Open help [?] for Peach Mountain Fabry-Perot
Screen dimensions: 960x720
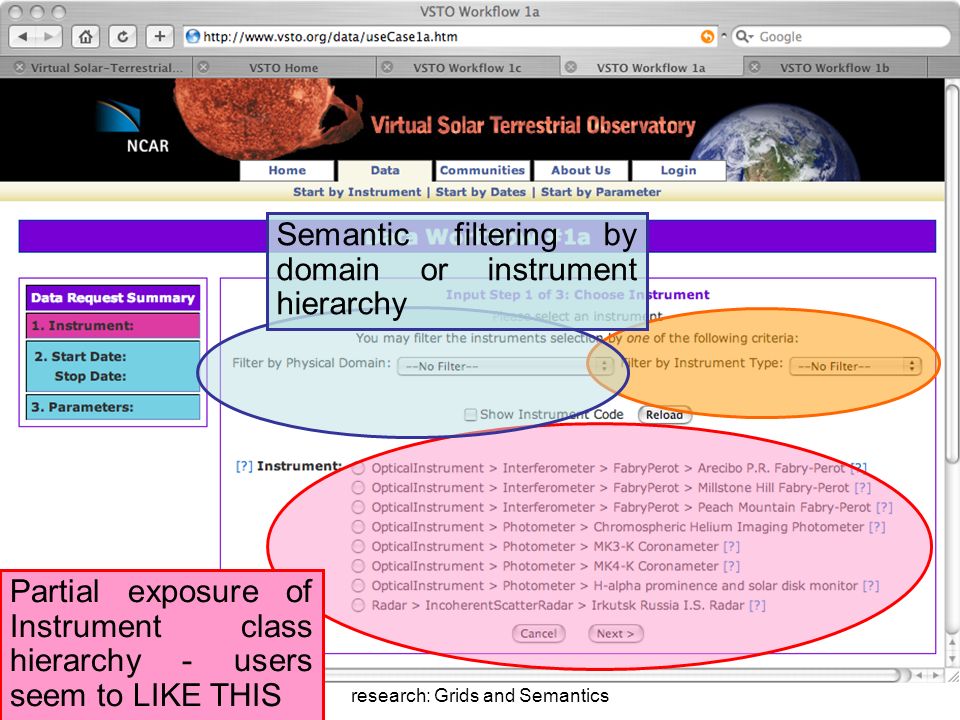coord(884,508)
